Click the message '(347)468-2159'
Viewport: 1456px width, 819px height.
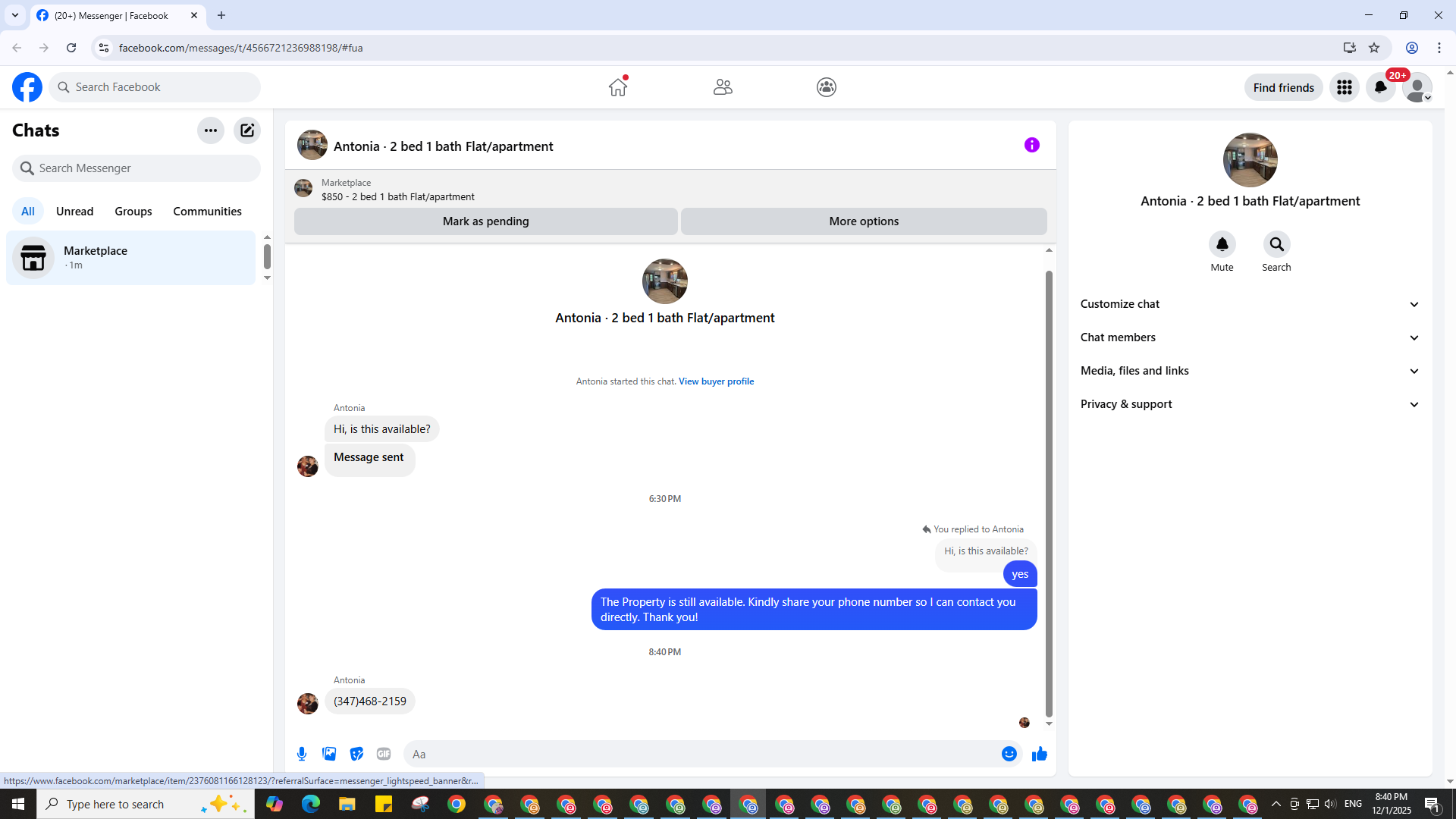[x=370, y=701]
